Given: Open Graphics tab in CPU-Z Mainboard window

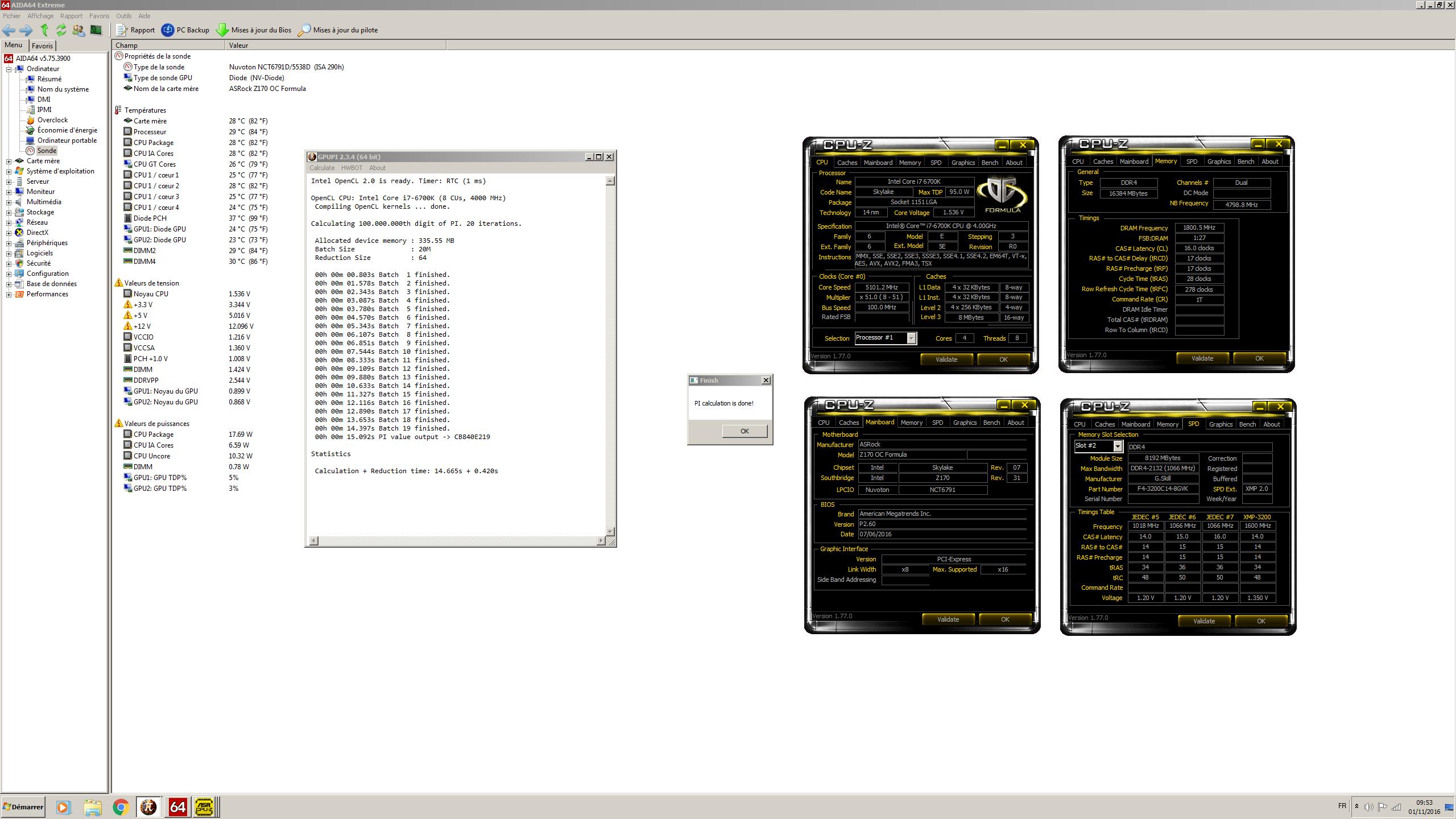Looking at the screenshot, I should [965, 423].
